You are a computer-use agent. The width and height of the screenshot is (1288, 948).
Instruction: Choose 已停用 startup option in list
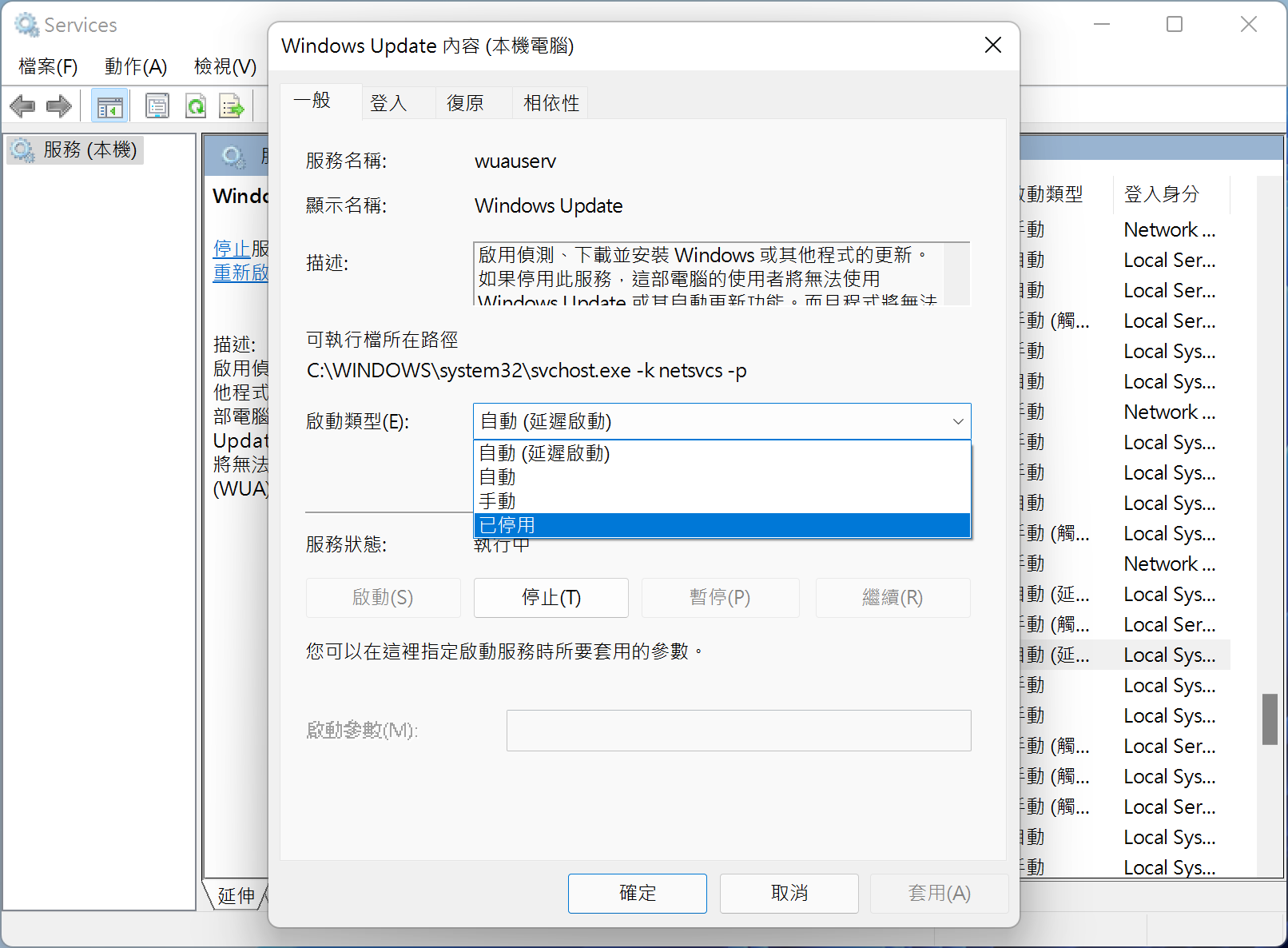[722, 525]
